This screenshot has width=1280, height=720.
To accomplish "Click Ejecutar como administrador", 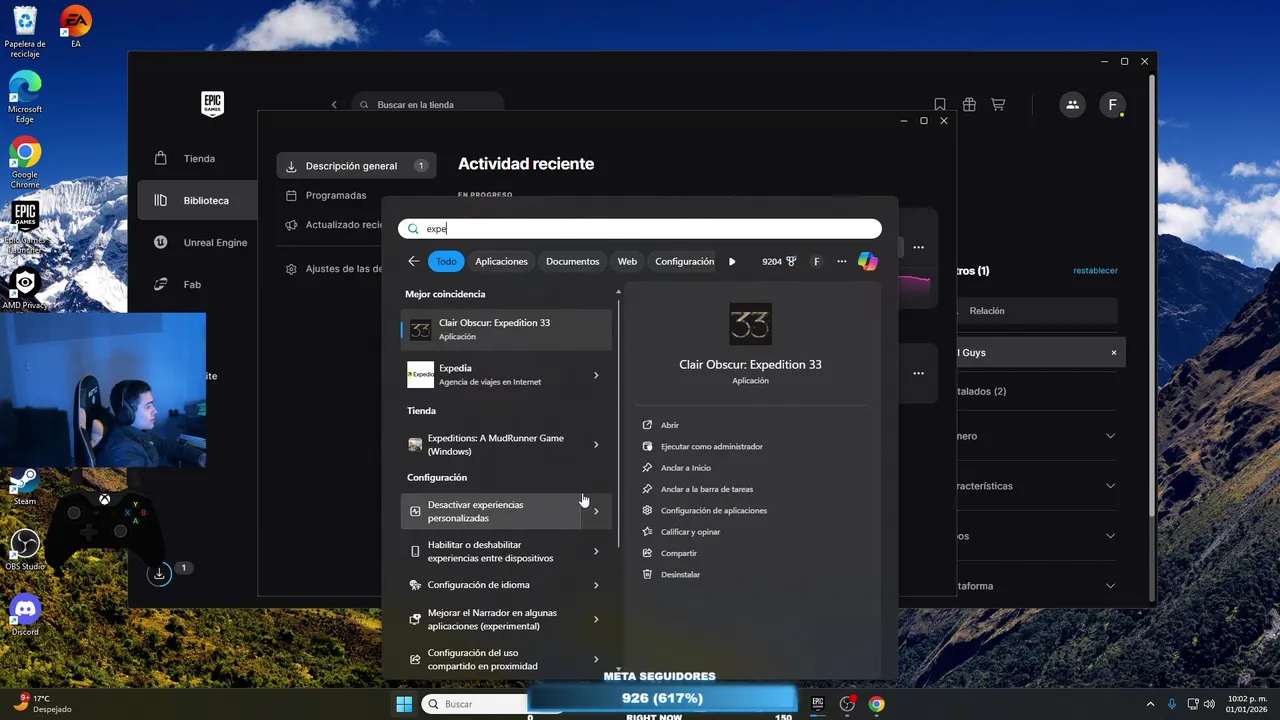I will [x=711, y=446].
